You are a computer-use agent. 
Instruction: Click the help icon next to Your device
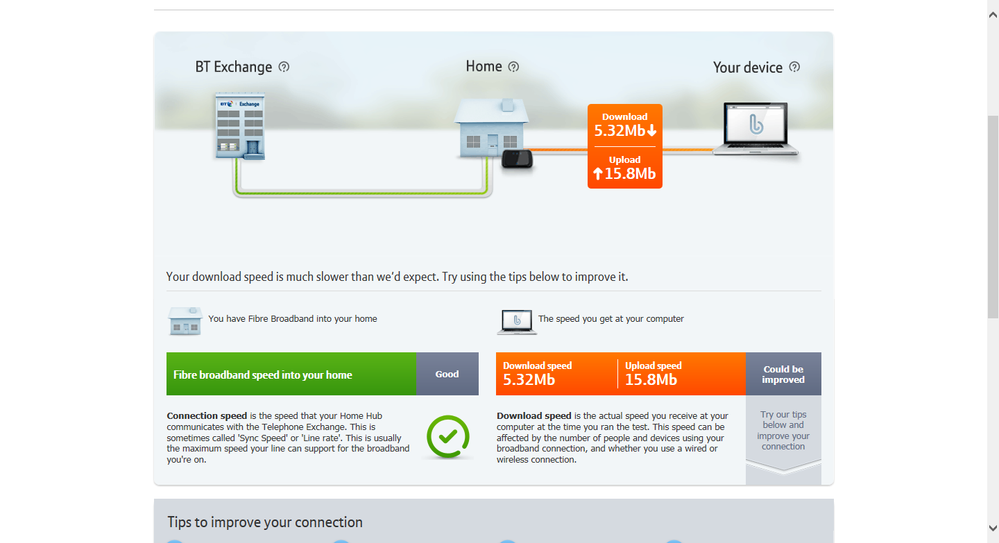point(794,67)
